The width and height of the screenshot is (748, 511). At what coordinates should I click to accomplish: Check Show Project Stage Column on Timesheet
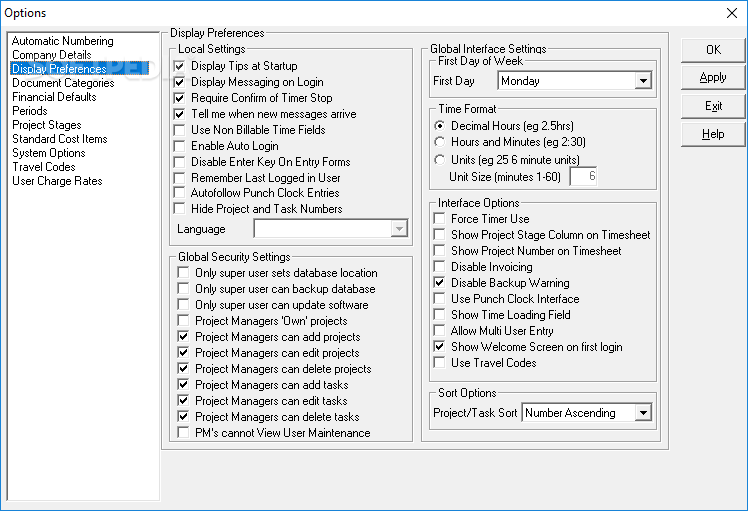[x=439, y=235]
